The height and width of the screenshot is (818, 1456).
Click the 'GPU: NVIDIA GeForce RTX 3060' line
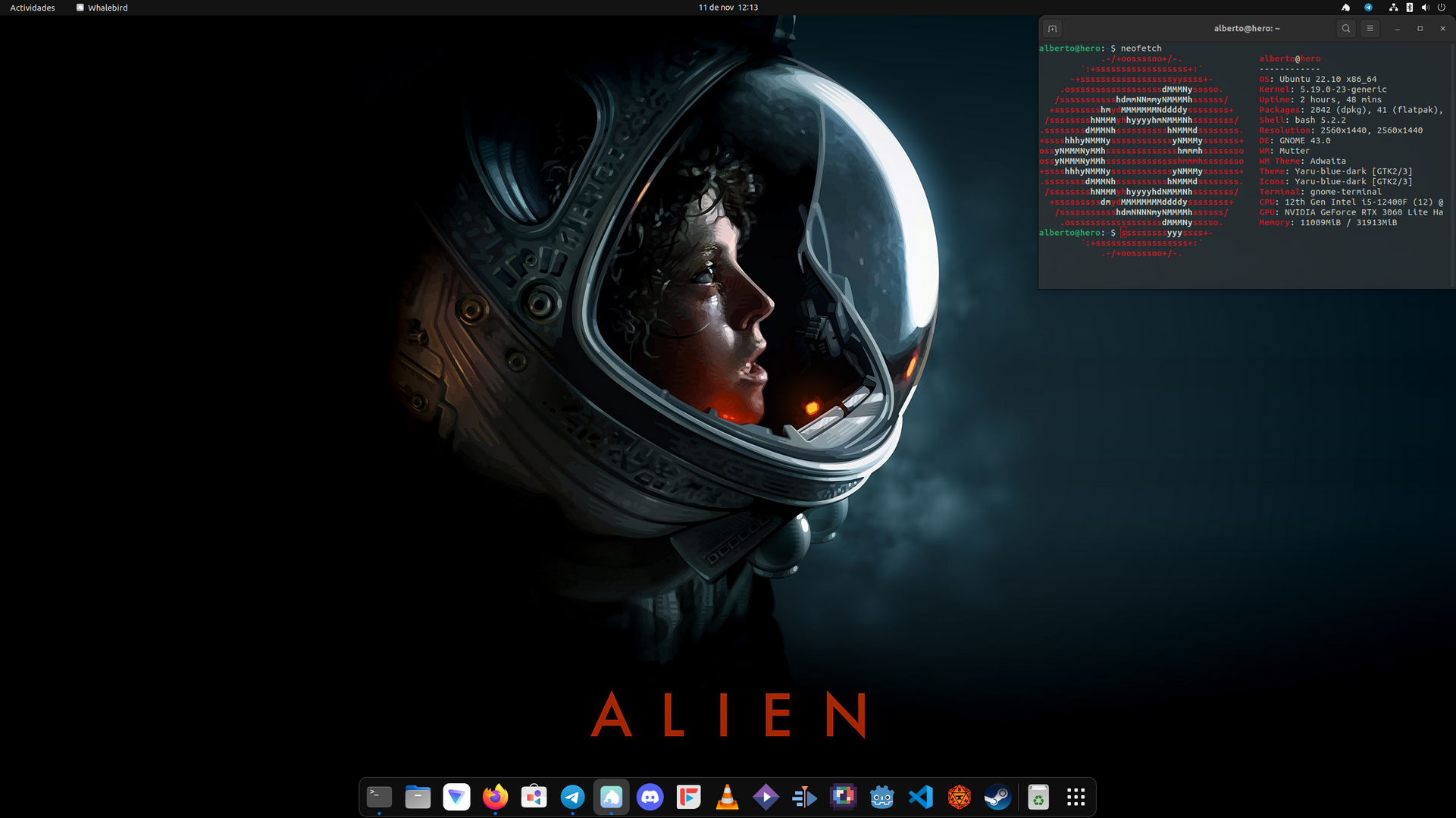[1351, 212]
